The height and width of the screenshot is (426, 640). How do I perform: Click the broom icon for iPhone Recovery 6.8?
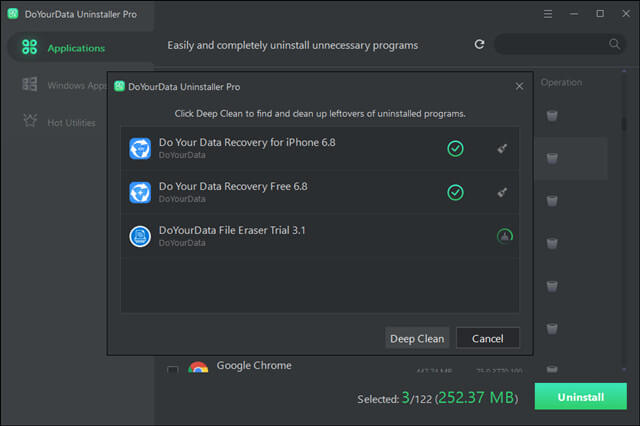pyautogui.click(x=502, y=149)
